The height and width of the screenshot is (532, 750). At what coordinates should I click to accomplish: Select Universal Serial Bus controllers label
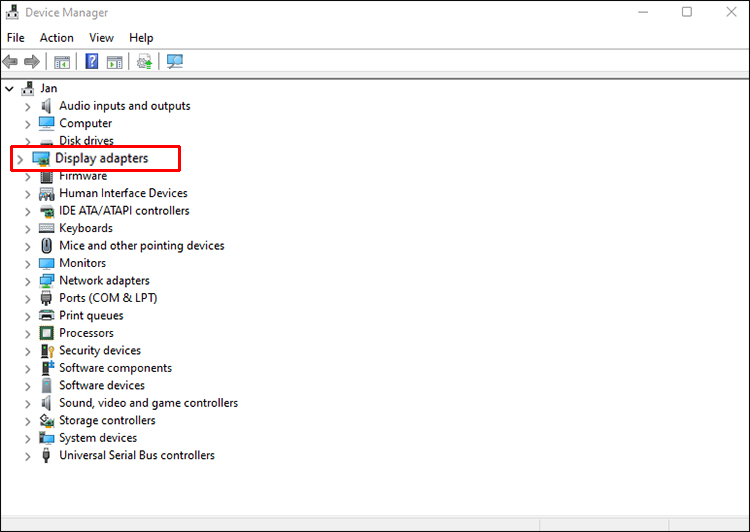137,455
